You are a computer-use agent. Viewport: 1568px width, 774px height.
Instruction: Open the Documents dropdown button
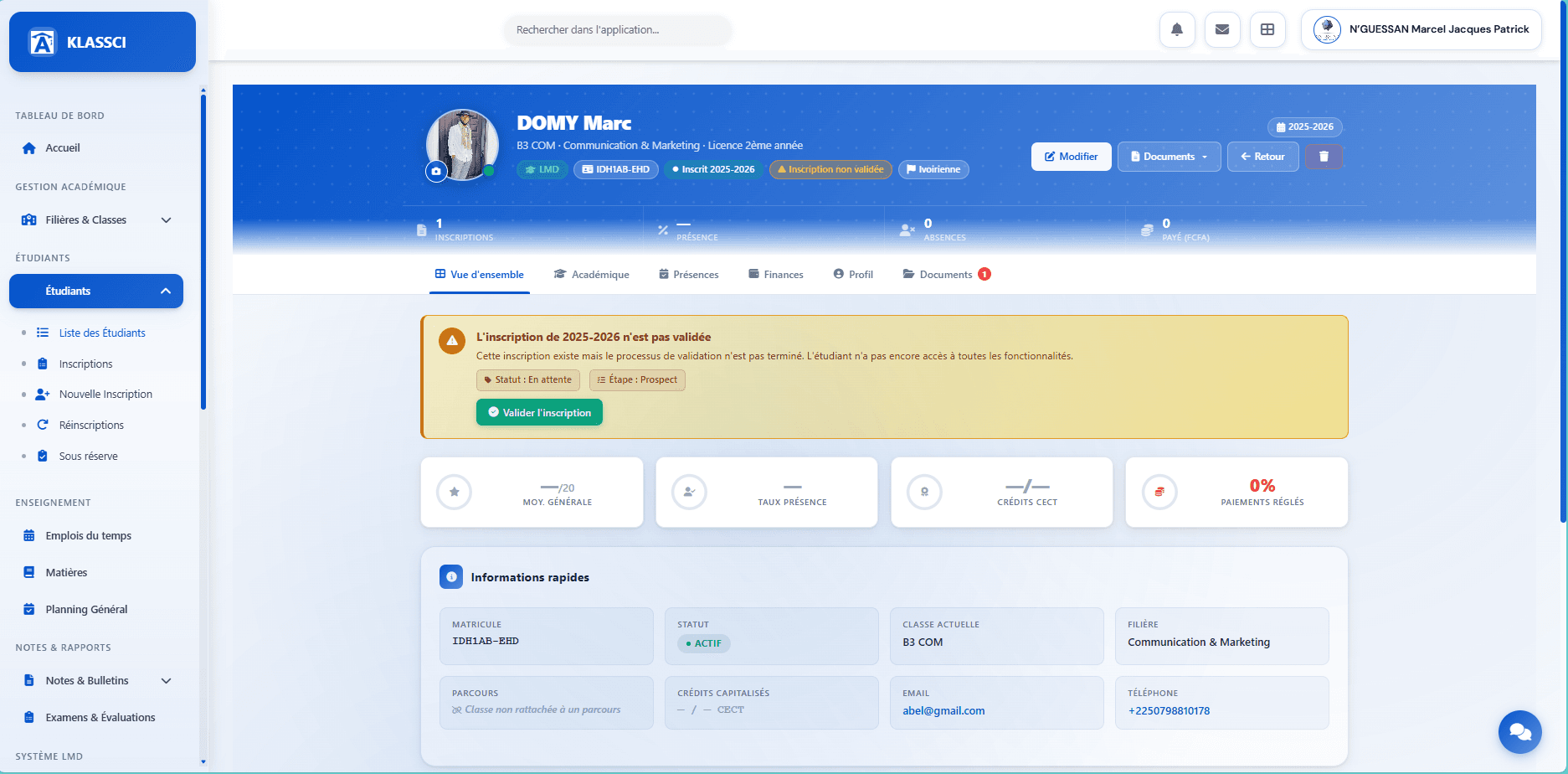(1170, 157)
